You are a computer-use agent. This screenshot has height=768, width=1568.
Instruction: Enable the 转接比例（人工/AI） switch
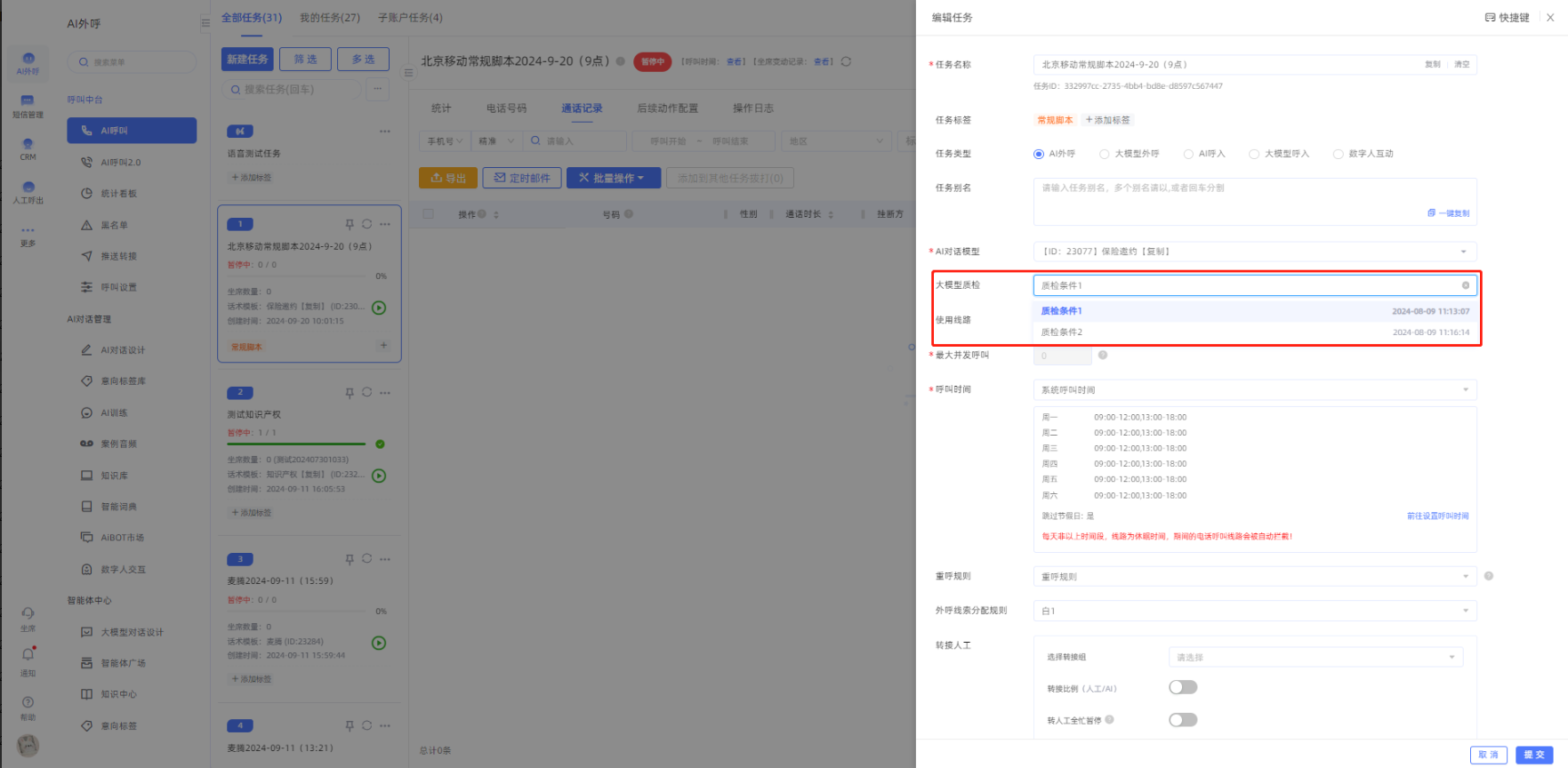(1182, 687)
